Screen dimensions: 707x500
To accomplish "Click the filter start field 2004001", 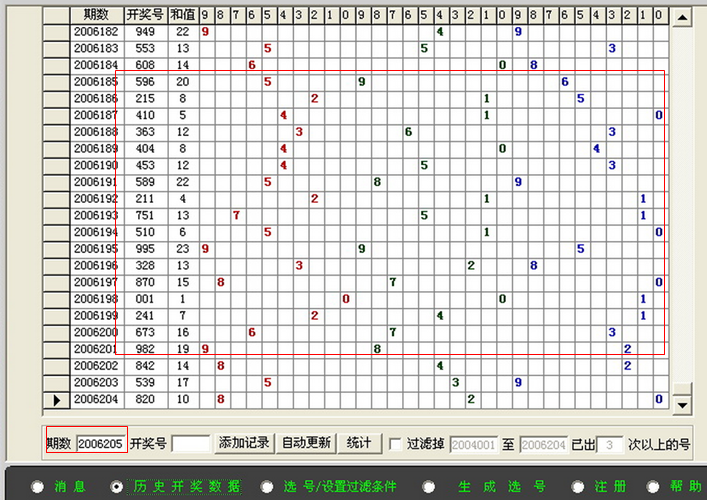I will point(473,445).
